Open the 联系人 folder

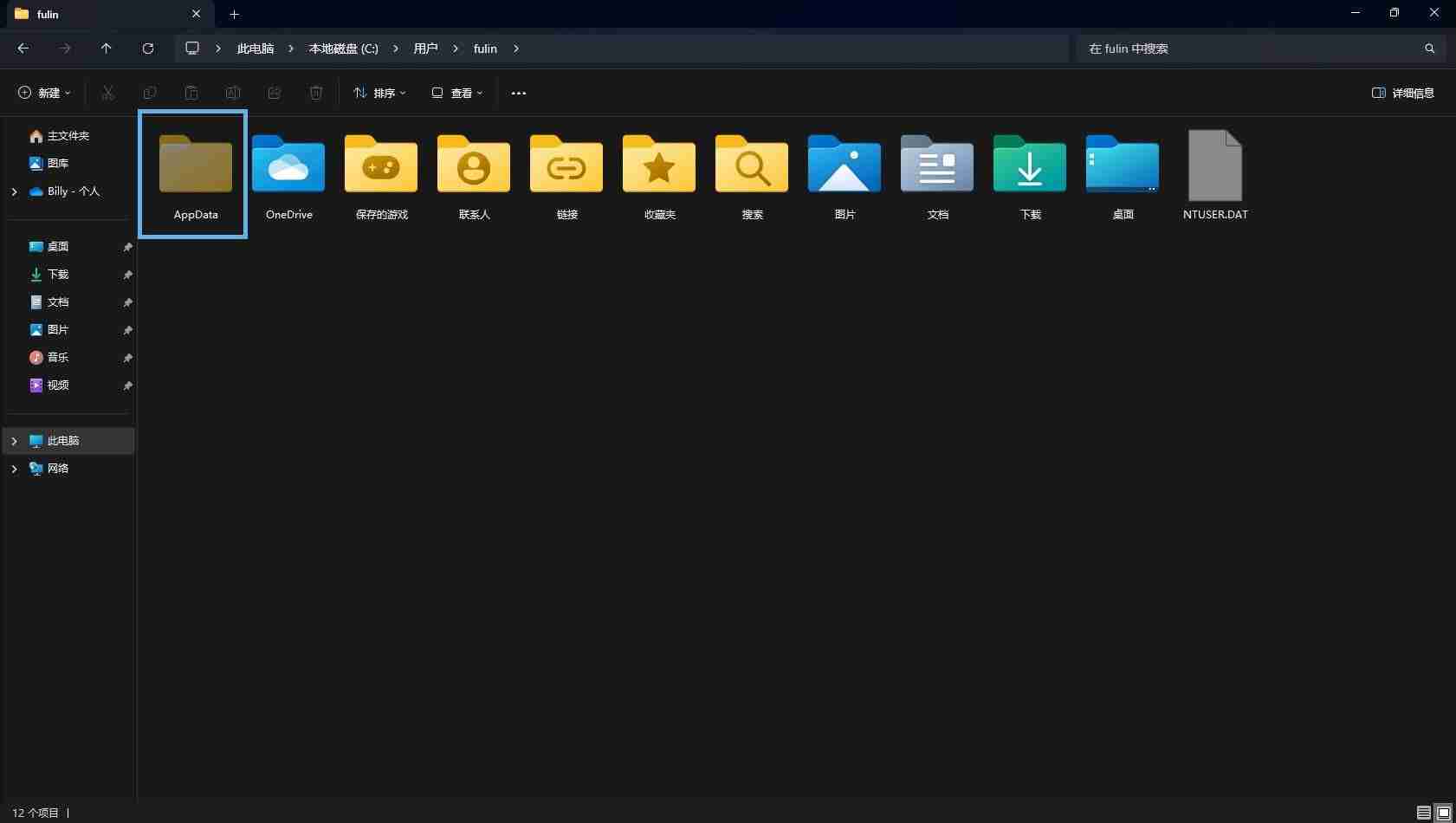point(473,173)
